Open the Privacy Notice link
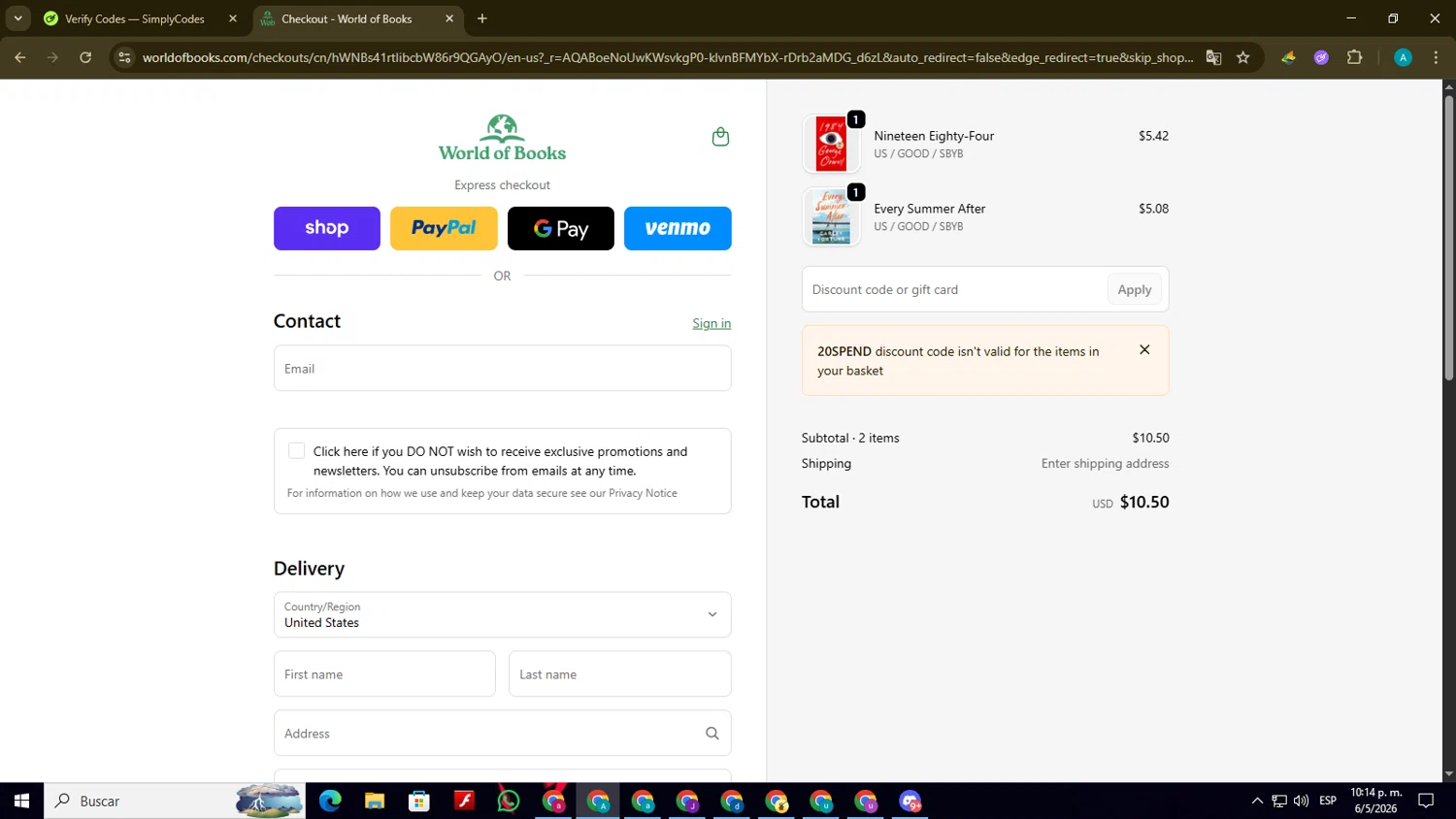 click(643, 493)
